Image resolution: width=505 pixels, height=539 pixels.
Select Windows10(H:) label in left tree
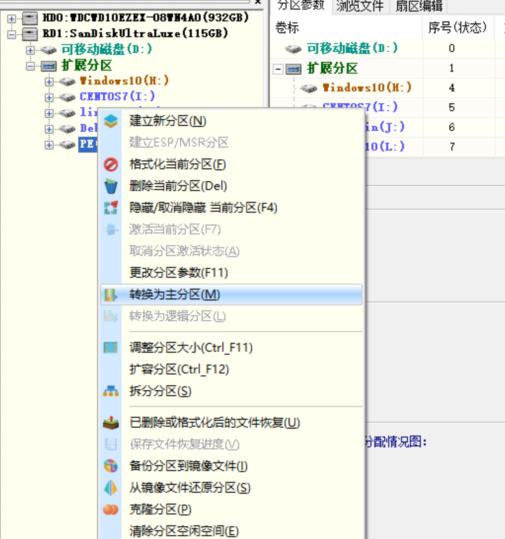pyautogui.click(x=124, y=81)
